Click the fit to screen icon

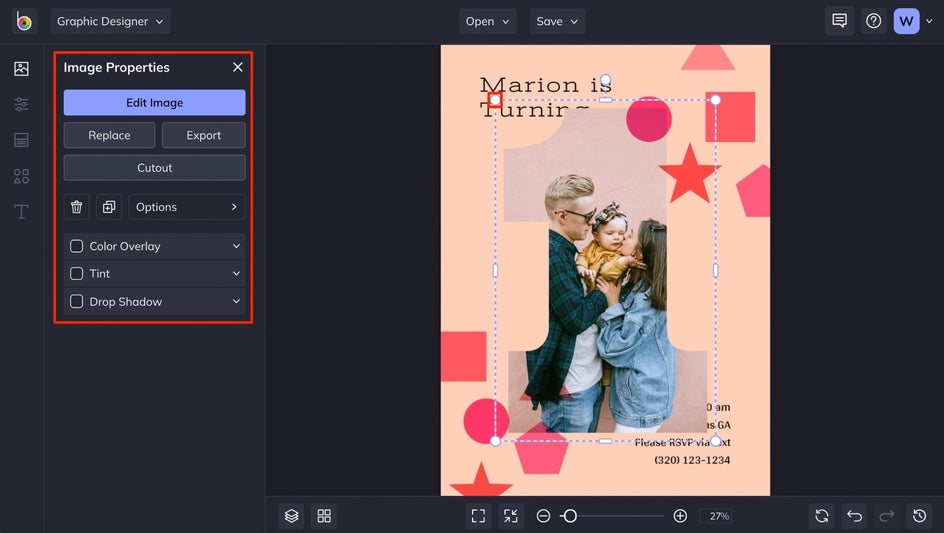(x=478, y=516)
